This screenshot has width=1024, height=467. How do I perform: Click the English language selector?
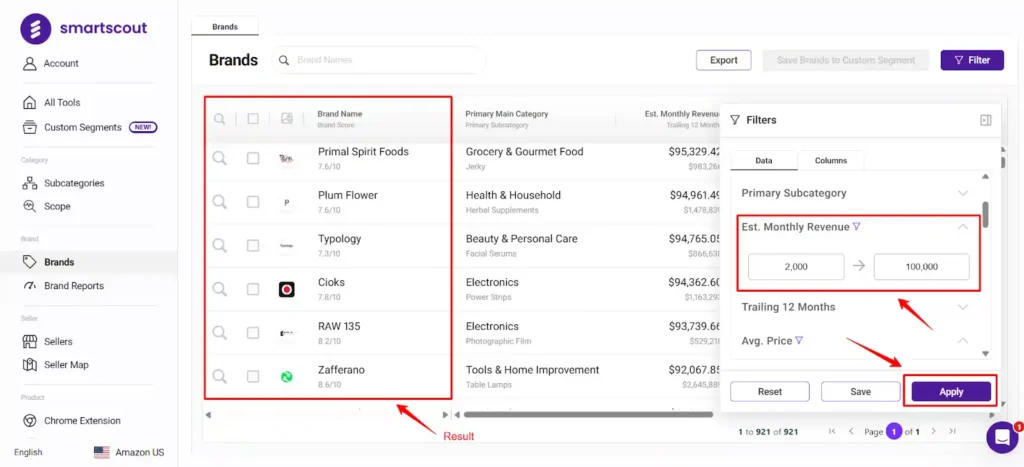click(x=28, y=452)
